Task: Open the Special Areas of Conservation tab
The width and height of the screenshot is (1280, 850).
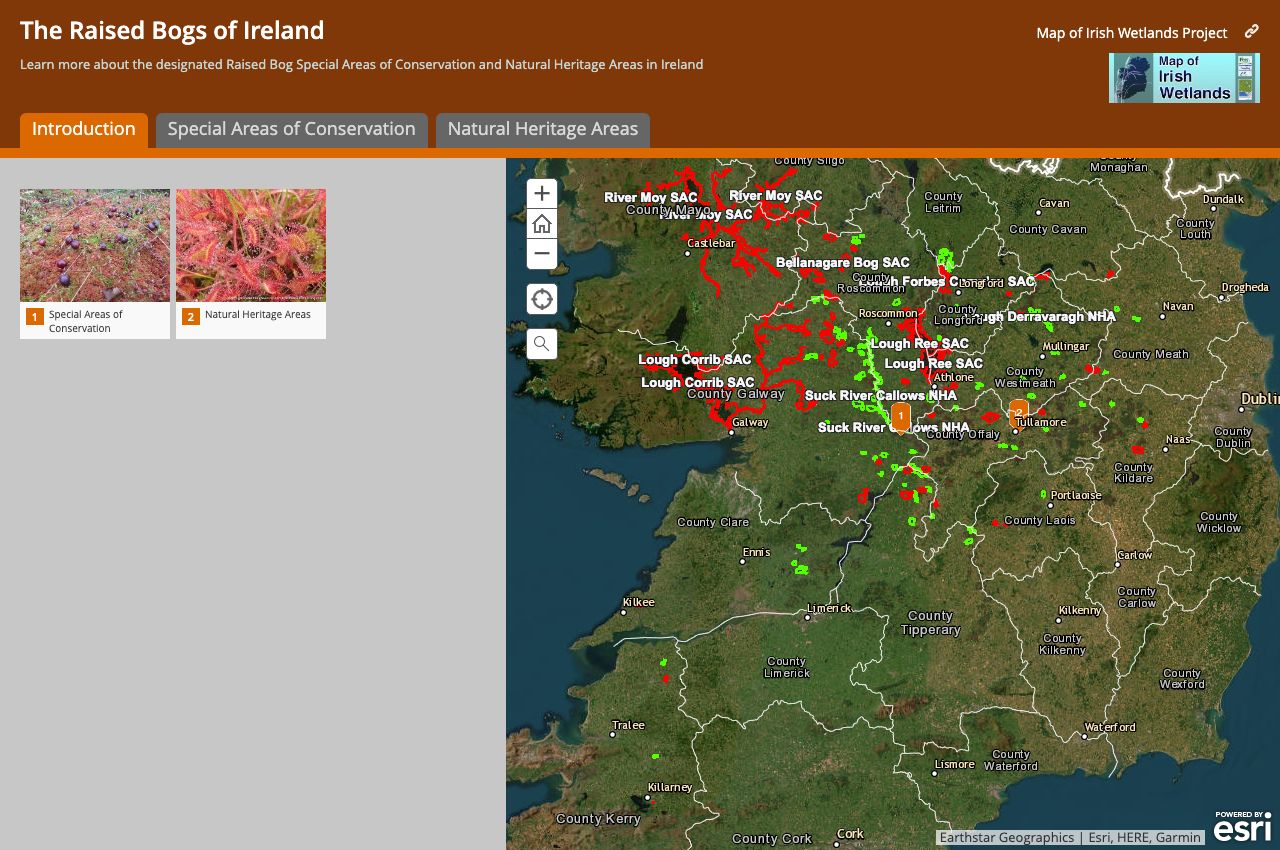Action: (292, 130)
